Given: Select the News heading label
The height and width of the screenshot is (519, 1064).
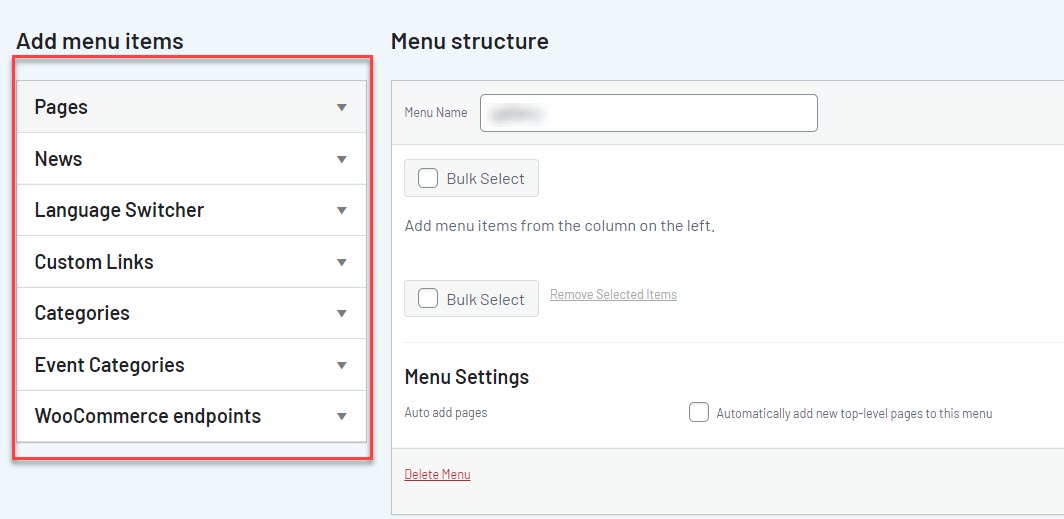Looking at the screenshot, I should 58,159.
